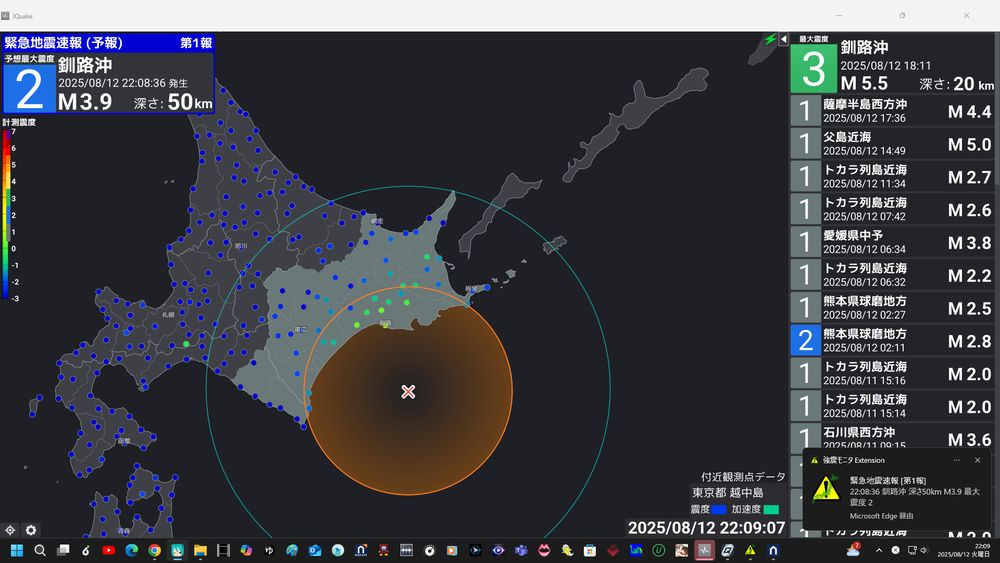This screenshot has height=563, width=1000.
Task: Click the 付近観測点データ label
Action: click(743, 476)
